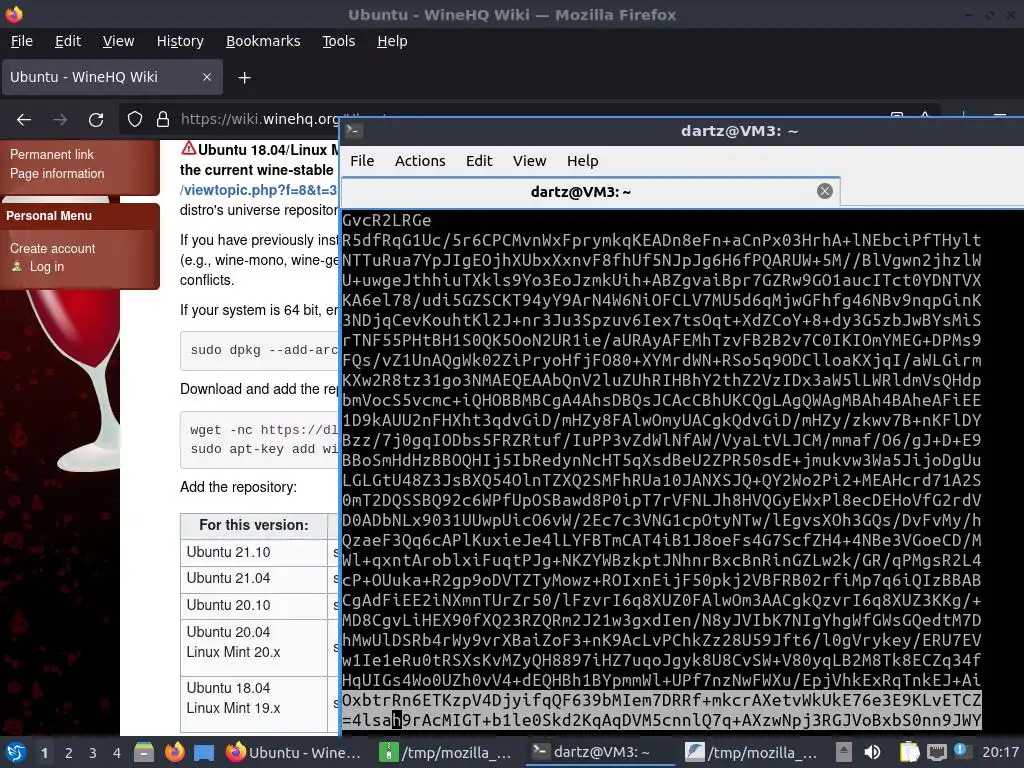Open Page information link
The height and width of the screenshot is (768, 1024).
57,174
